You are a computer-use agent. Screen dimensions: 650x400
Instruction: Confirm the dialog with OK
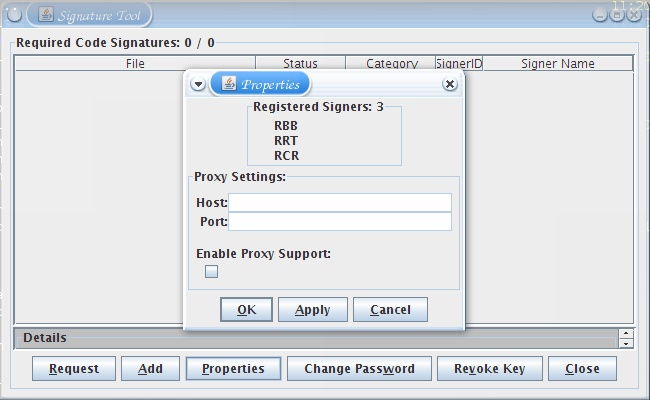coord(246,310)
